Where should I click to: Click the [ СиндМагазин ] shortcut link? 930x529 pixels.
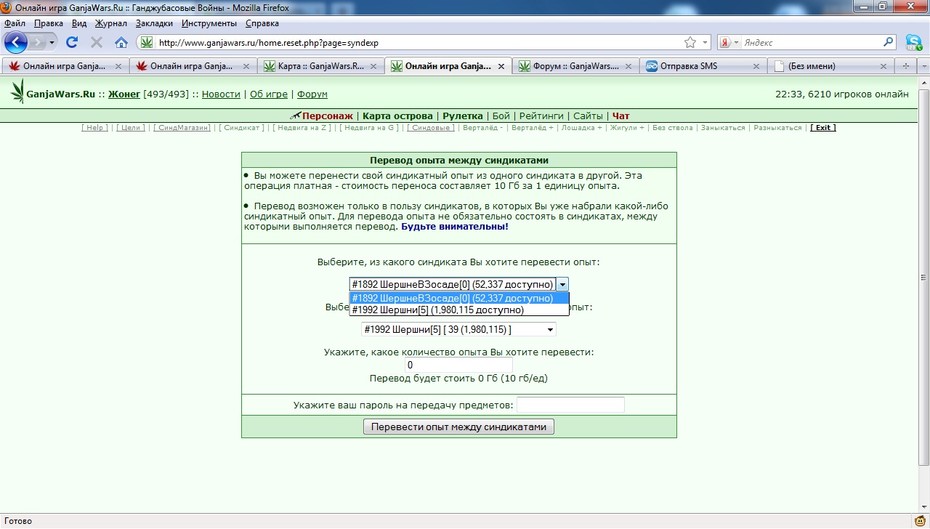[182, 128]
